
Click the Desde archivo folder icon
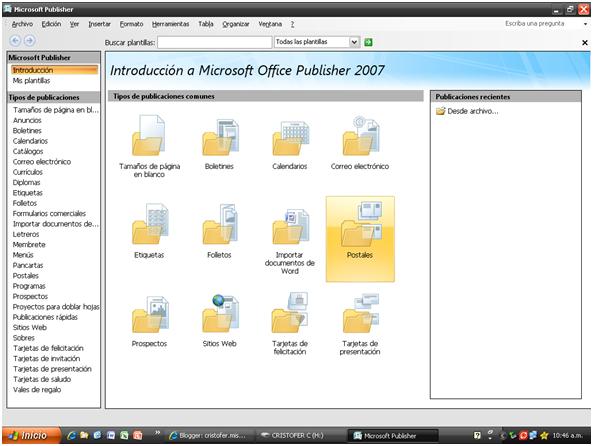pyautogui.click(x=440, y=111)
